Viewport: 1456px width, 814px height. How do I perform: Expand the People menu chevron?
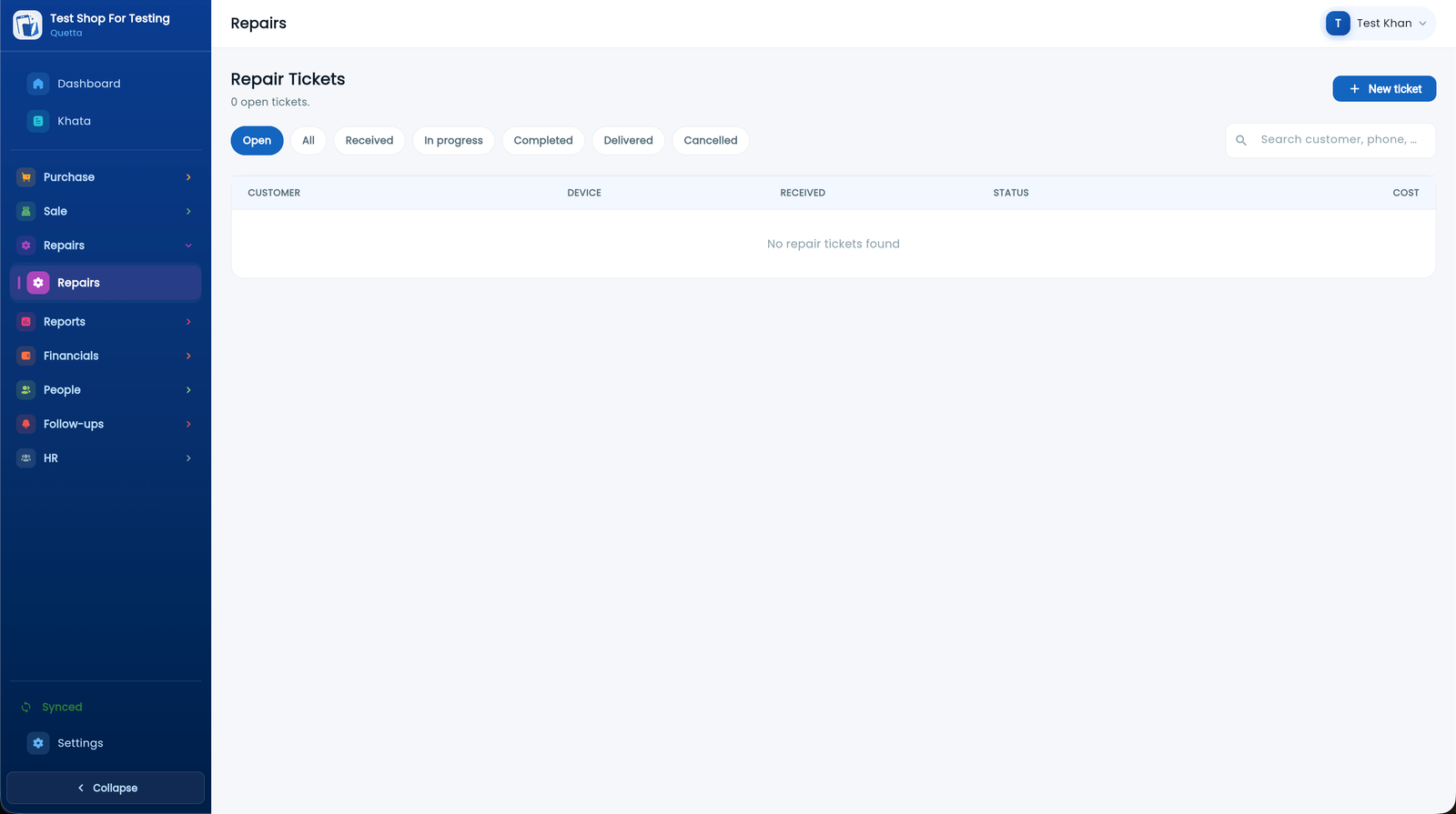pos(188,390)
